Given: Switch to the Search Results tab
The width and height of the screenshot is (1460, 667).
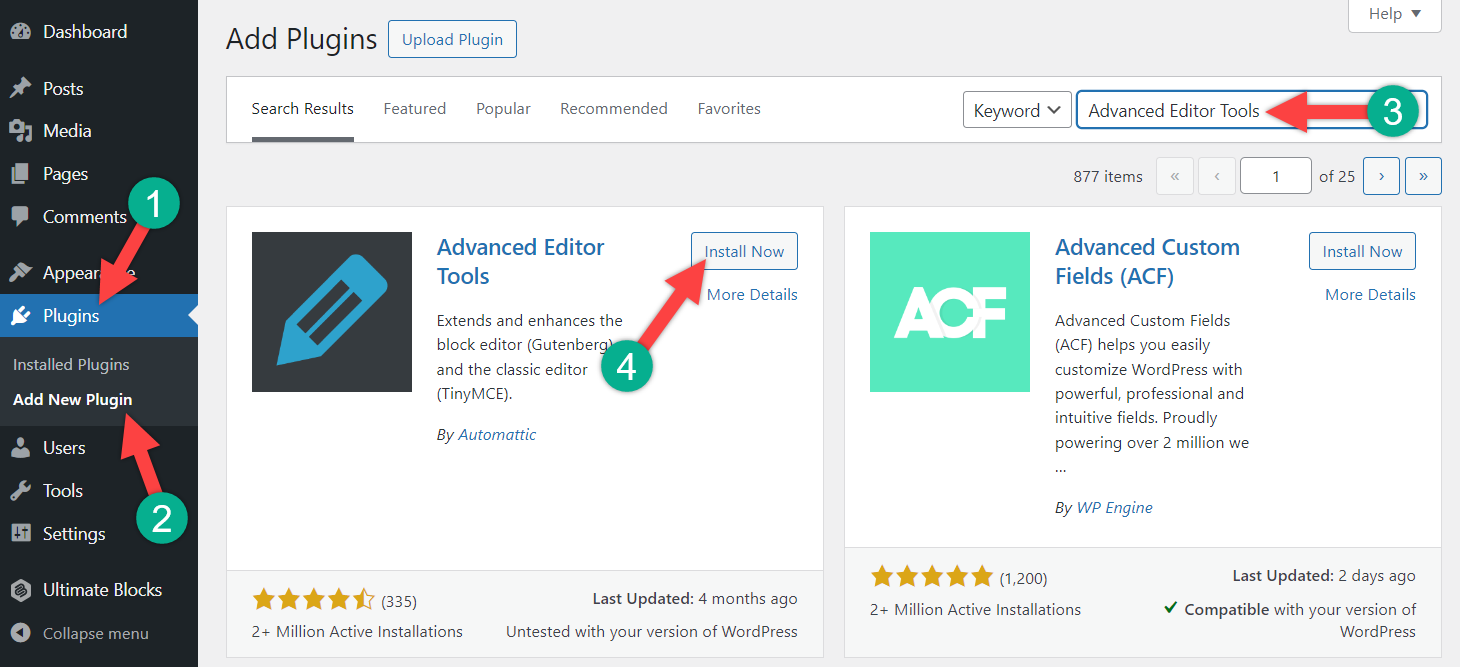Looking at the screenshot, I should click(303, 109).
